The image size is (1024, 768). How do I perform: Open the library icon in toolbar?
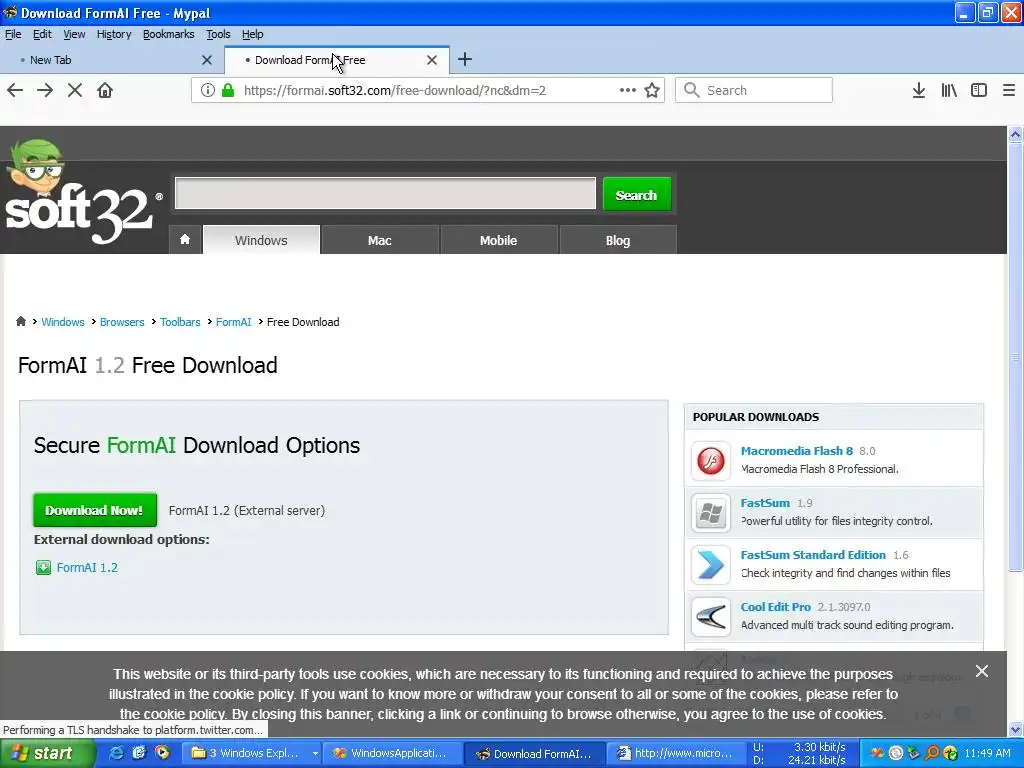point(949,90)
